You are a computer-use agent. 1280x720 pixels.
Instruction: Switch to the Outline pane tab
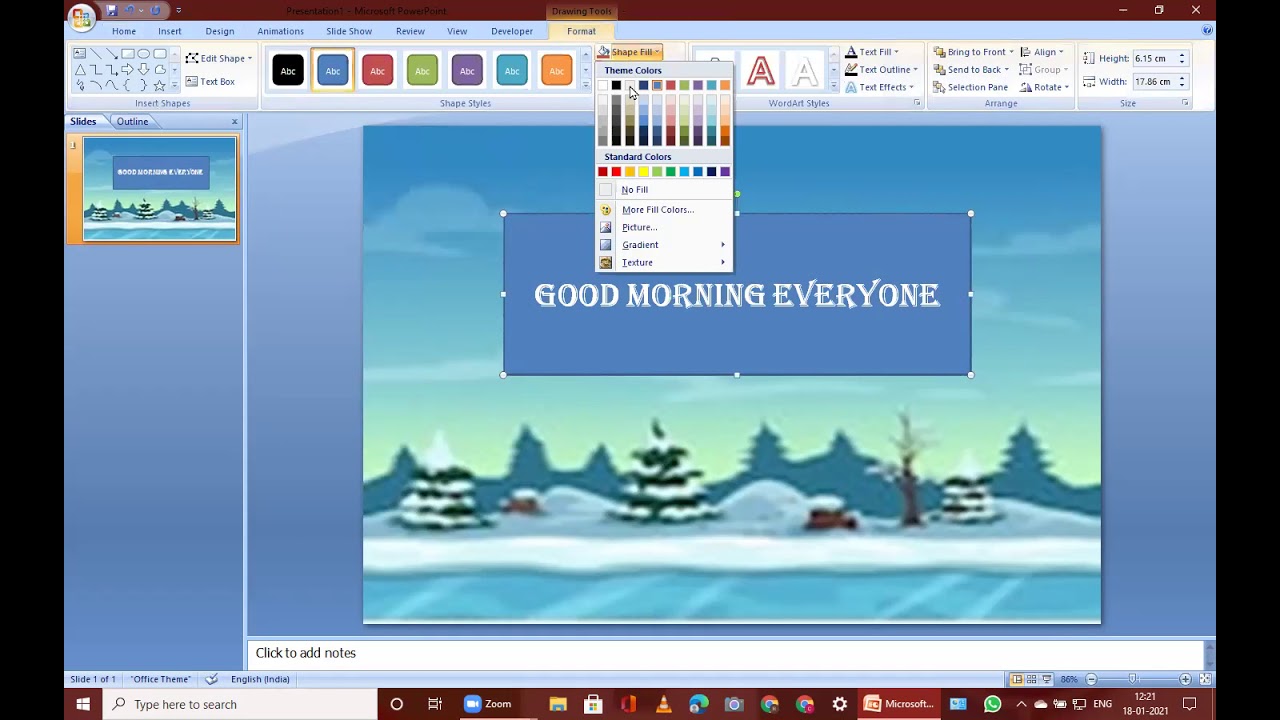132,122
